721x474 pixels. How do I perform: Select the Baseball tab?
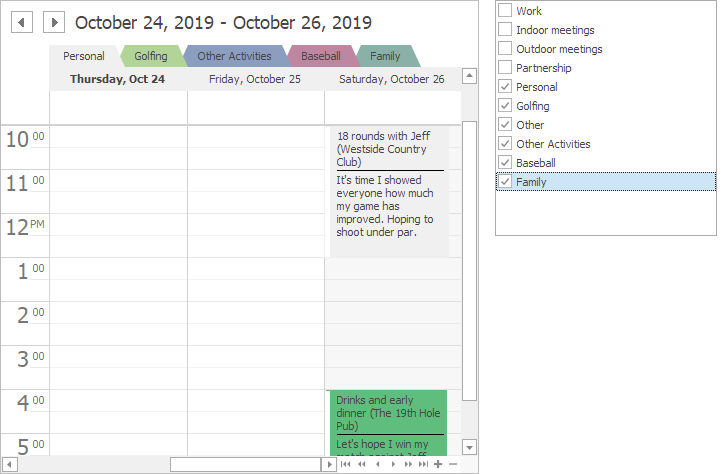point(321,56)
